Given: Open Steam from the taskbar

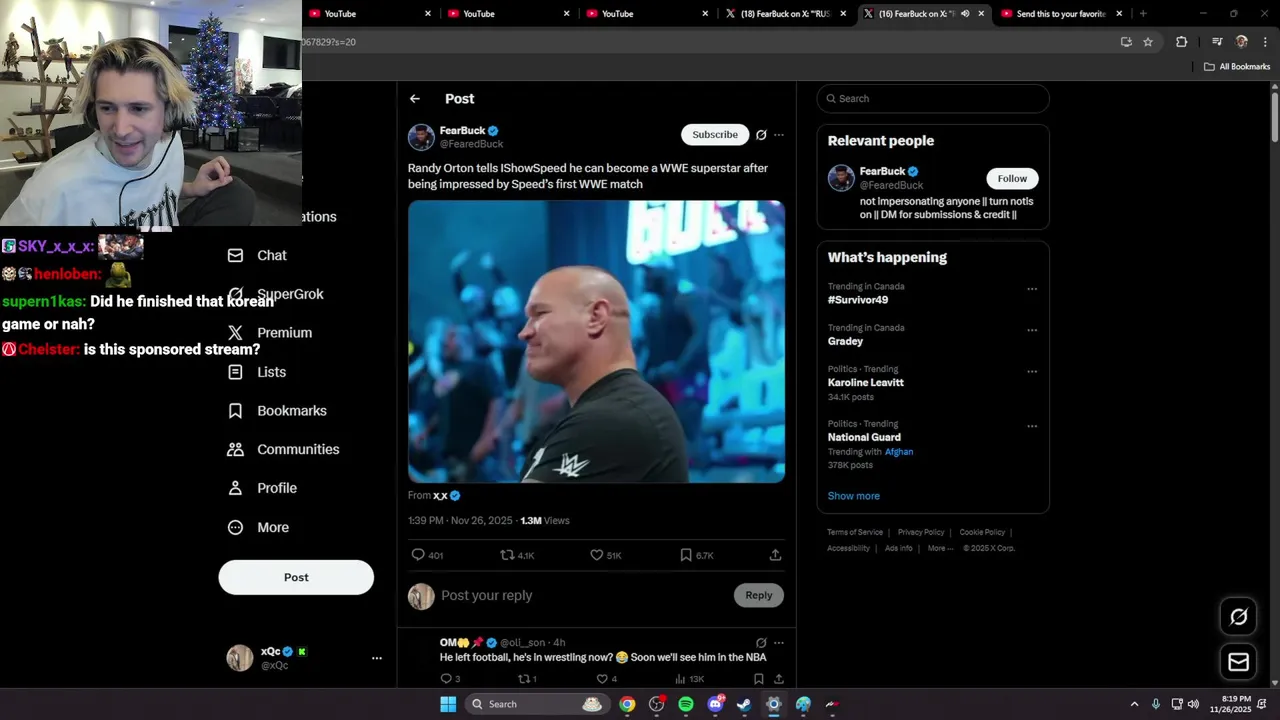Looking at the screenshot, I should pos(744,704).
